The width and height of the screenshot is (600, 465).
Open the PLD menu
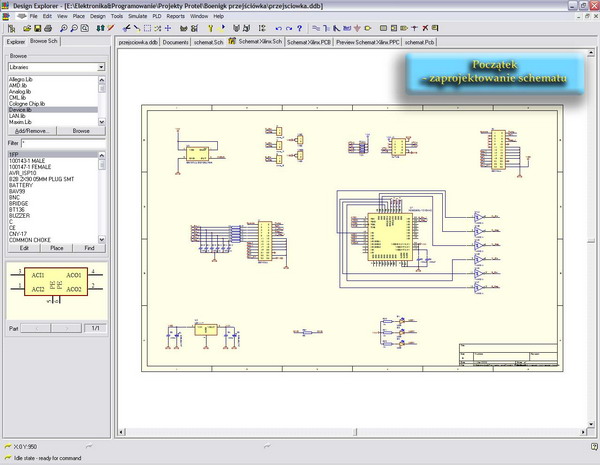pos(157,16)
